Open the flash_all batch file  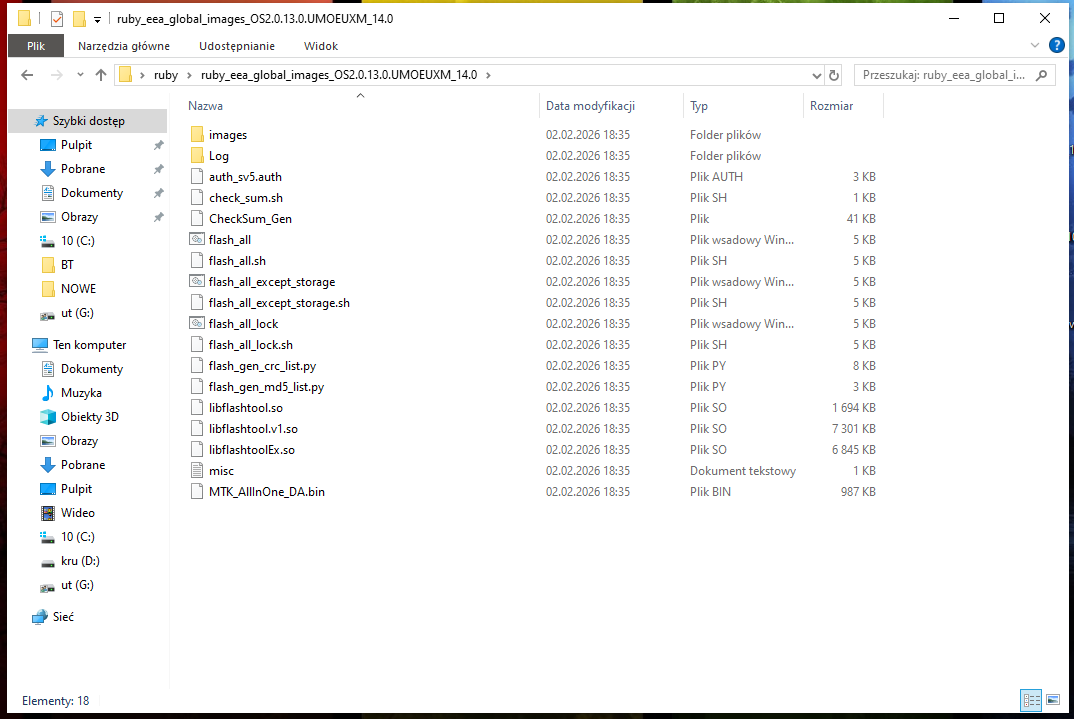tap(230, 240)
